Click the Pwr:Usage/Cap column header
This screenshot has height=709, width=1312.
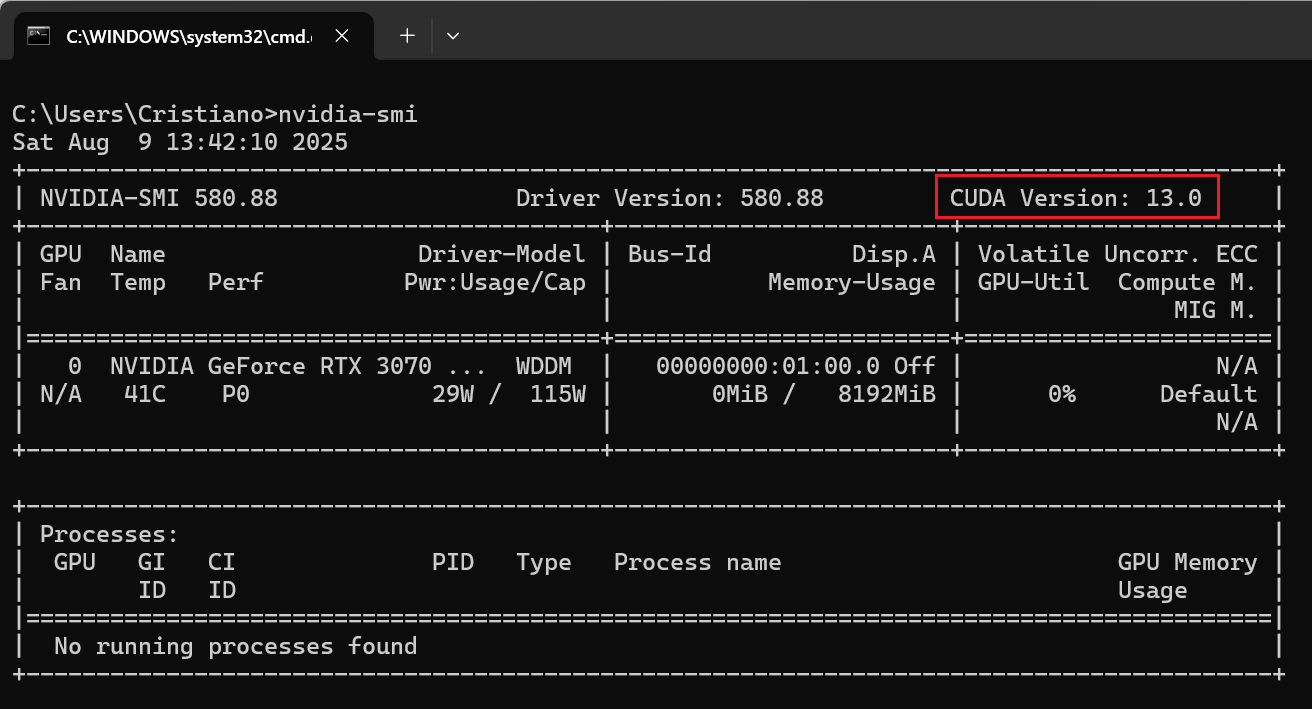[495, 282]
